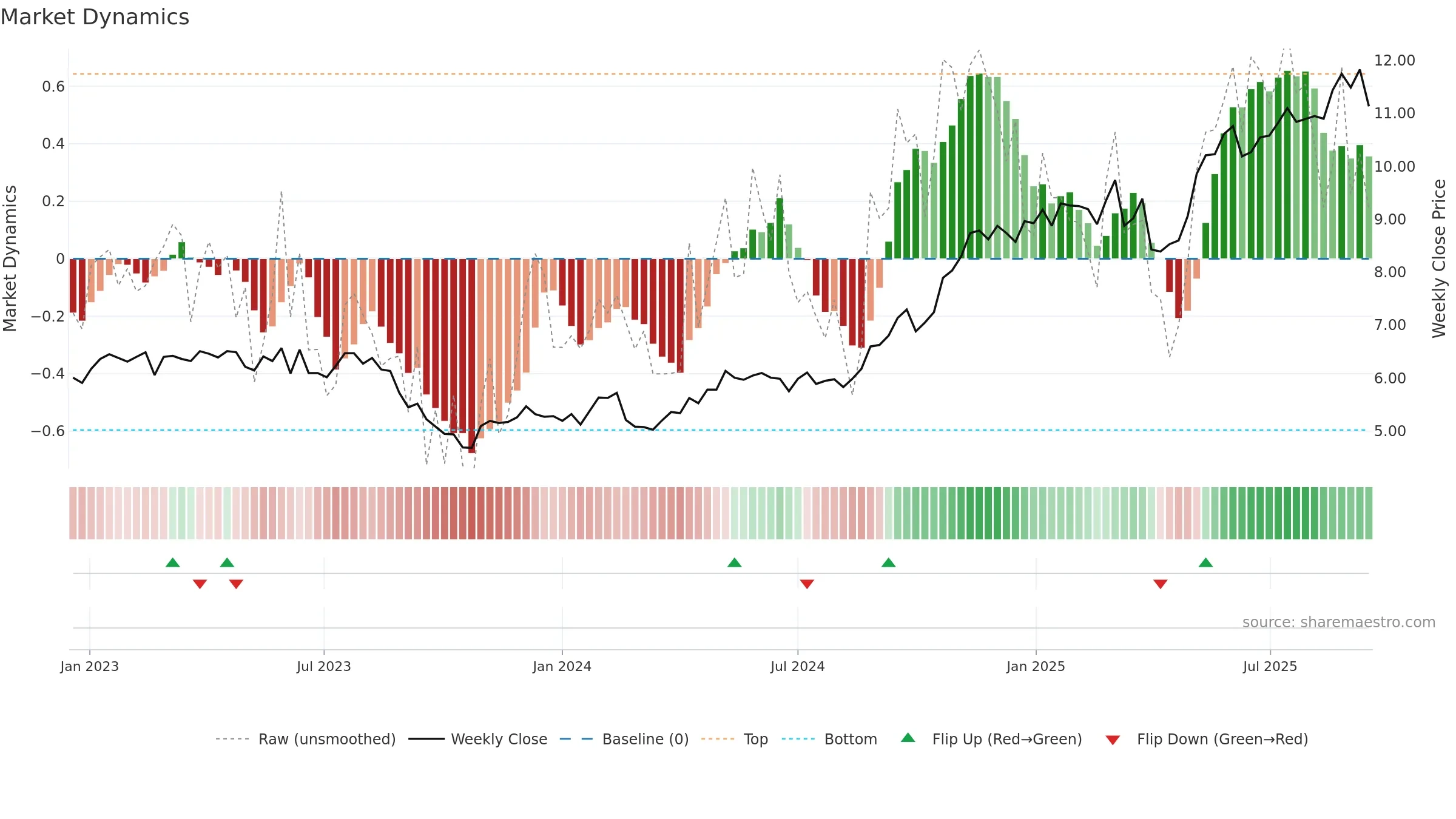
Task: Click the 12.00 price axis tick
Action: coord(1395,61)
